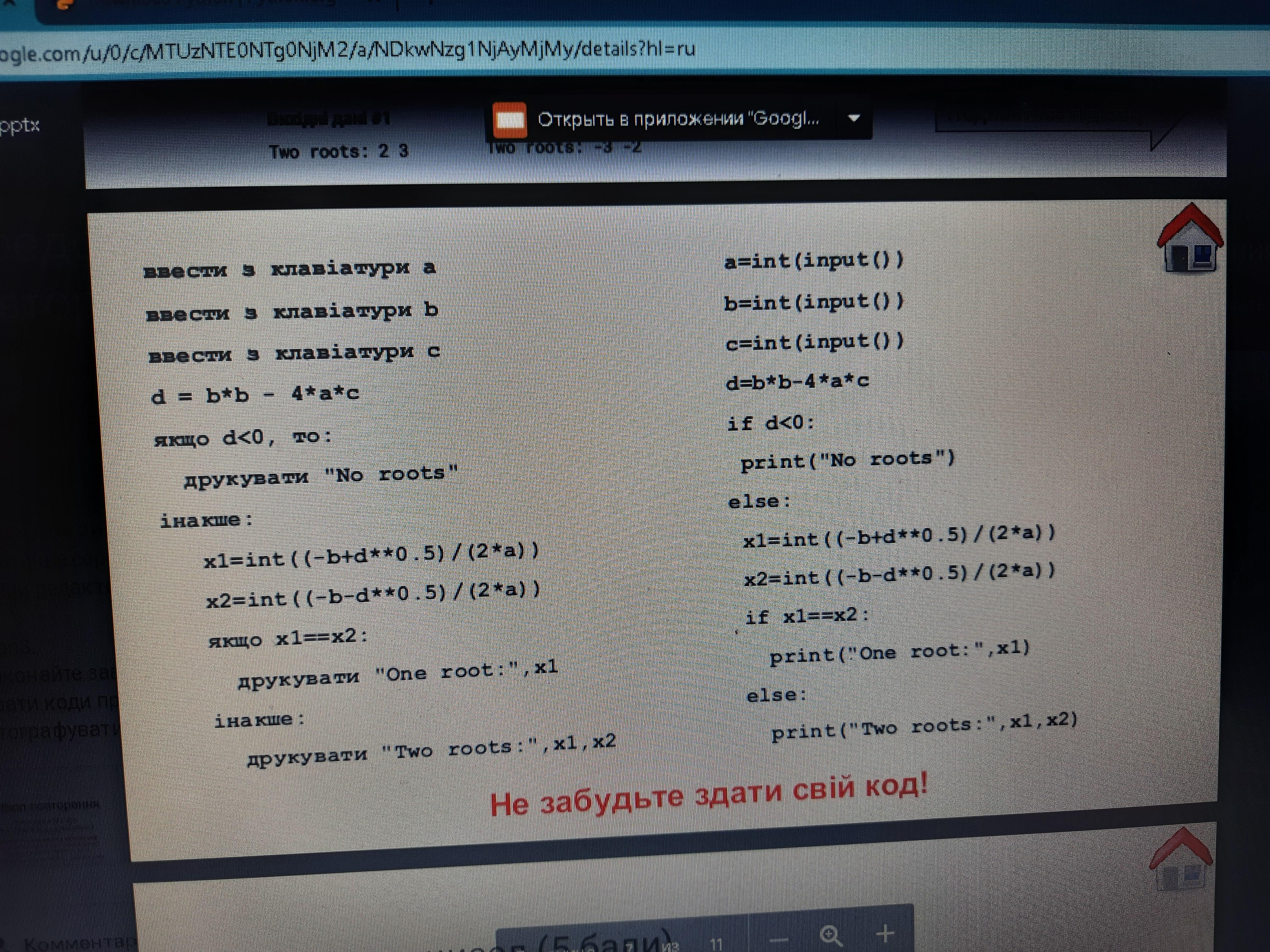Viewport: 1270px width, 952px height.
Task: Click Открыть в приложении Google button
Action: pyautogui.click(x=678, y=119)
